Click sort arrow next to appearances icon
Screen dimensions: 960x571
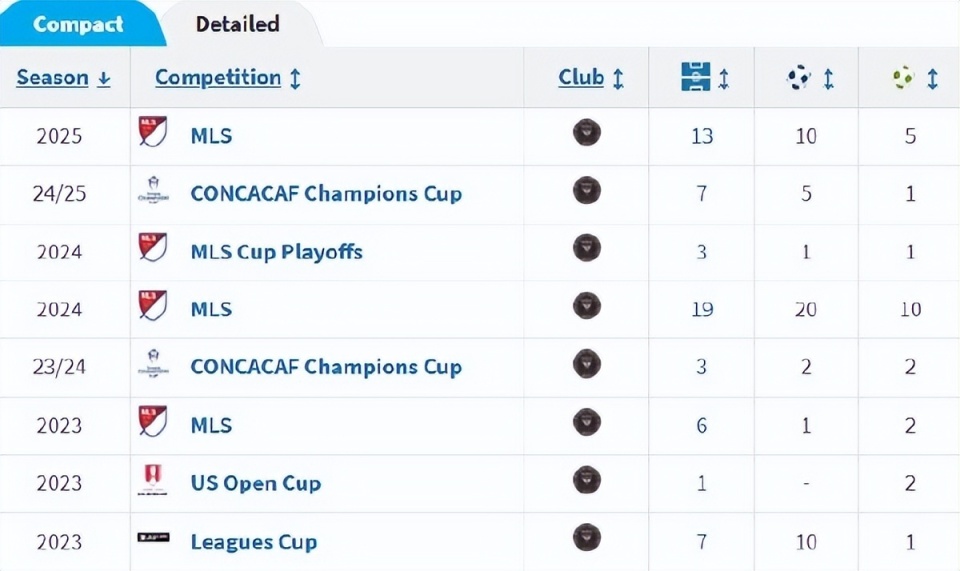(723, 78)
